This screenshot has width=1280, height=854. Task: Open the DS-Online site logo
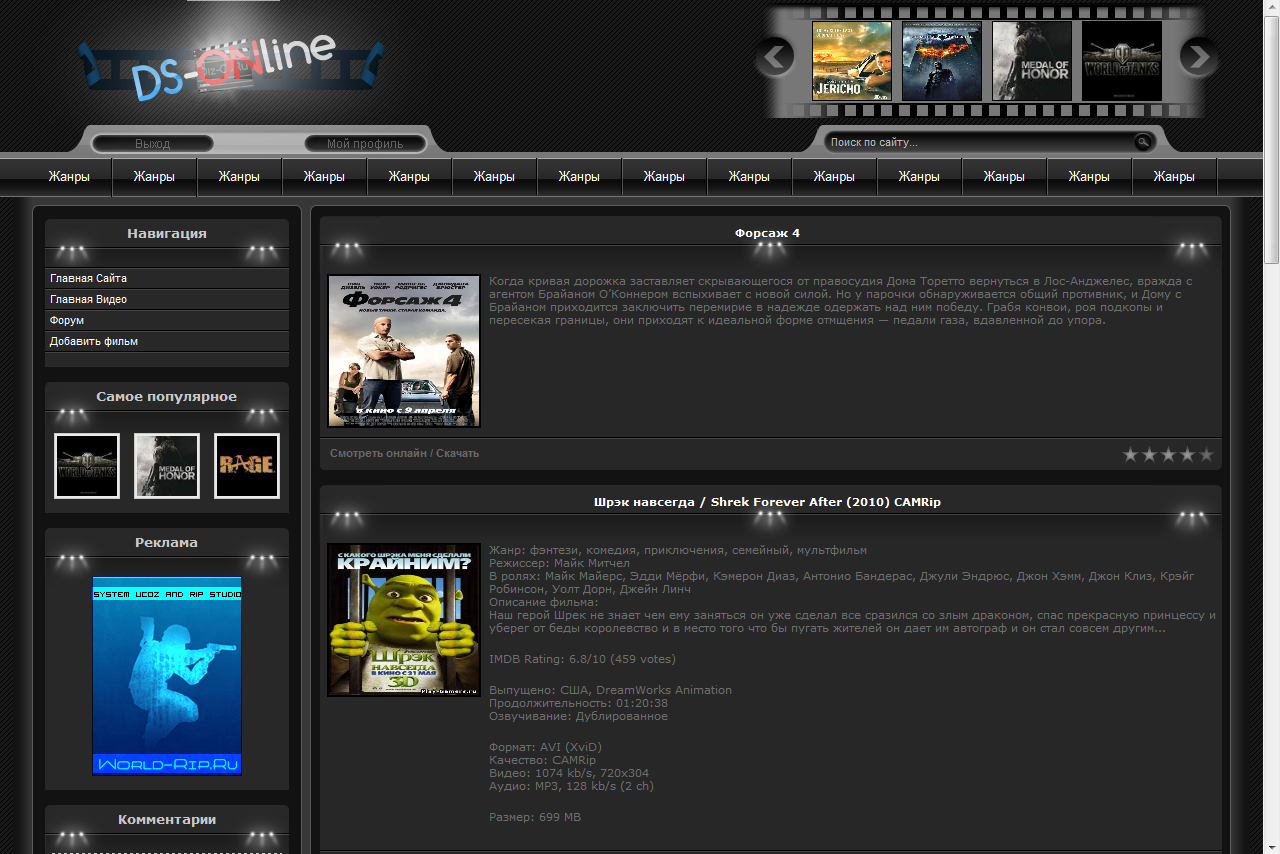pos(232,67)
